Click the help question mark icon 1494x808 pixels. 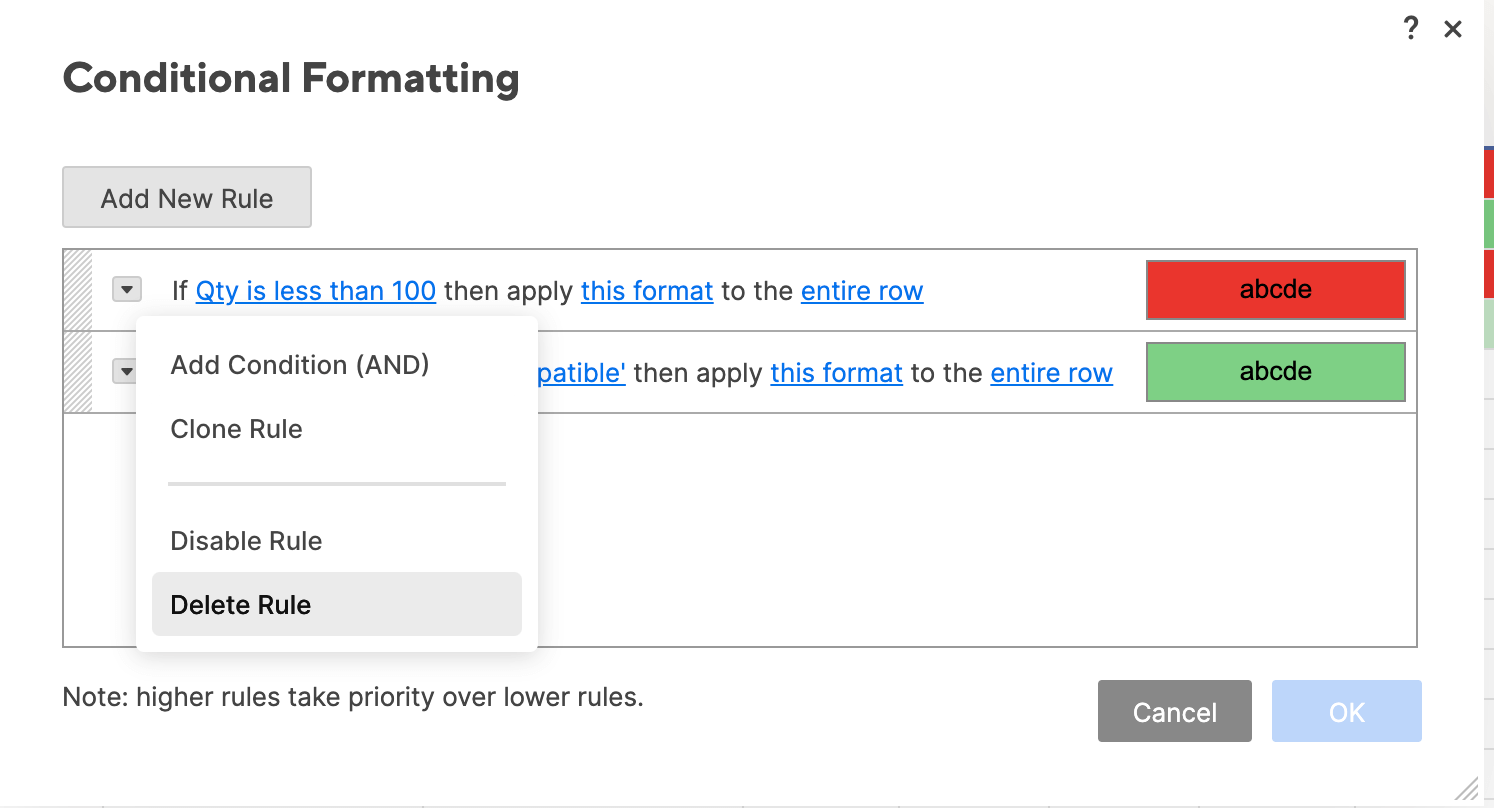pyautogui.click(x=1411, y=30)
